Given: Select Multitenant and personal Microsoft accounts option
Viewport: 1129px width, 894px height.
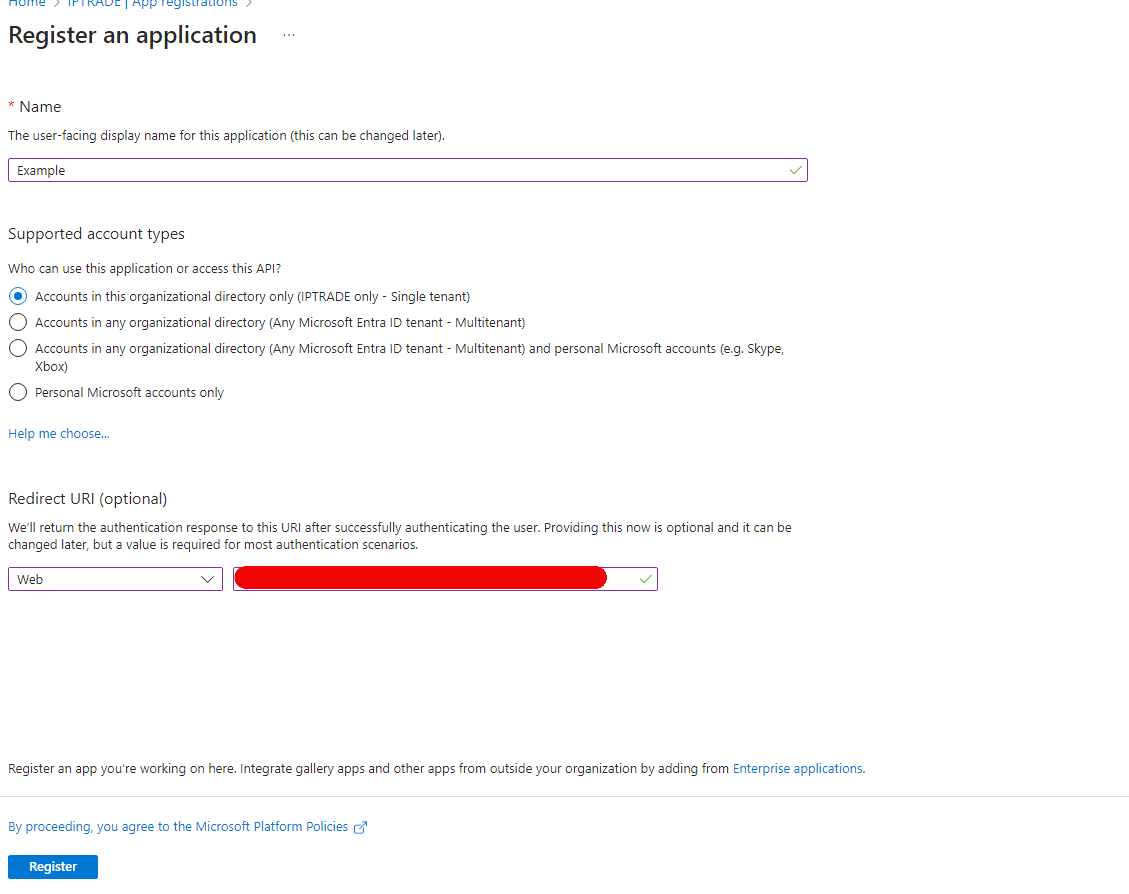Looking at the screenshot, I should click(x=18, y=348).
